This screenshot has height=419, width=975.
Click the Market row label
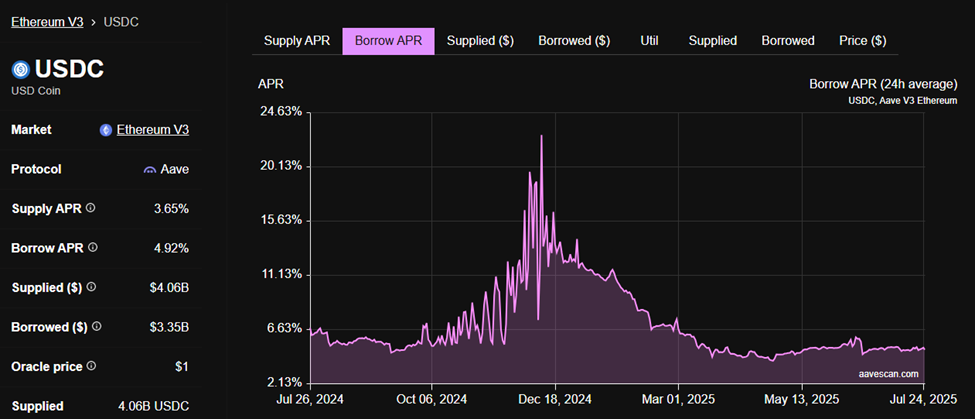(x=31, y=130)
